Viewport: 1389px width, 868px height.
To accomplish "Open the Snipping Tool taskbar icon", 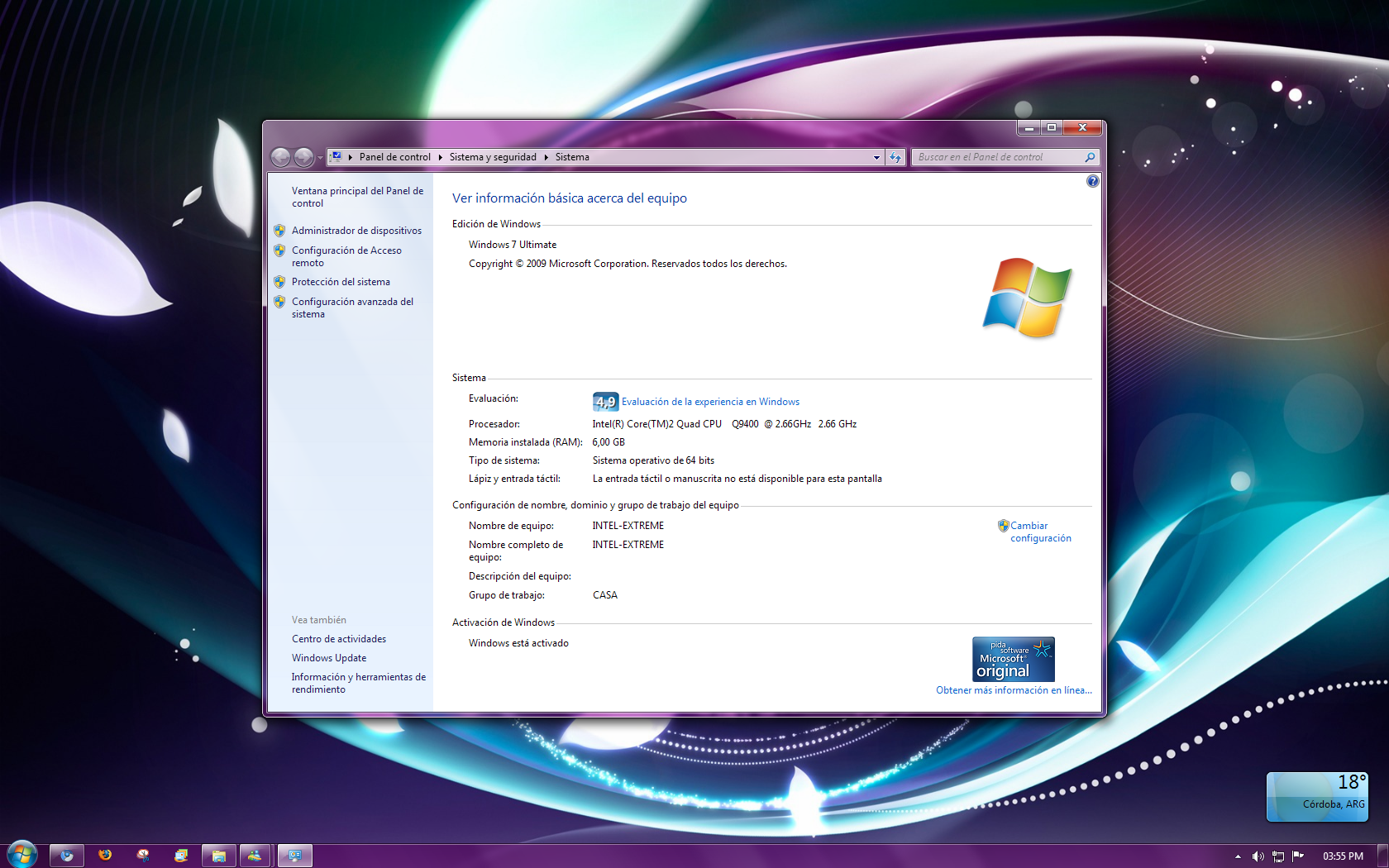I will [143, 856].
